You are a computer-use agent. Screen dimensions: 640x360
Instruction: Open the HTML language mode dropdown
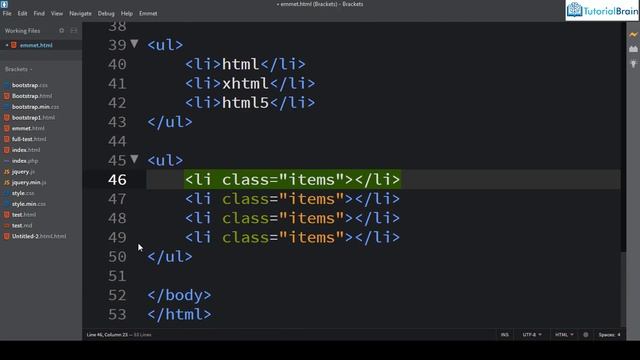(x=564, y=335)
